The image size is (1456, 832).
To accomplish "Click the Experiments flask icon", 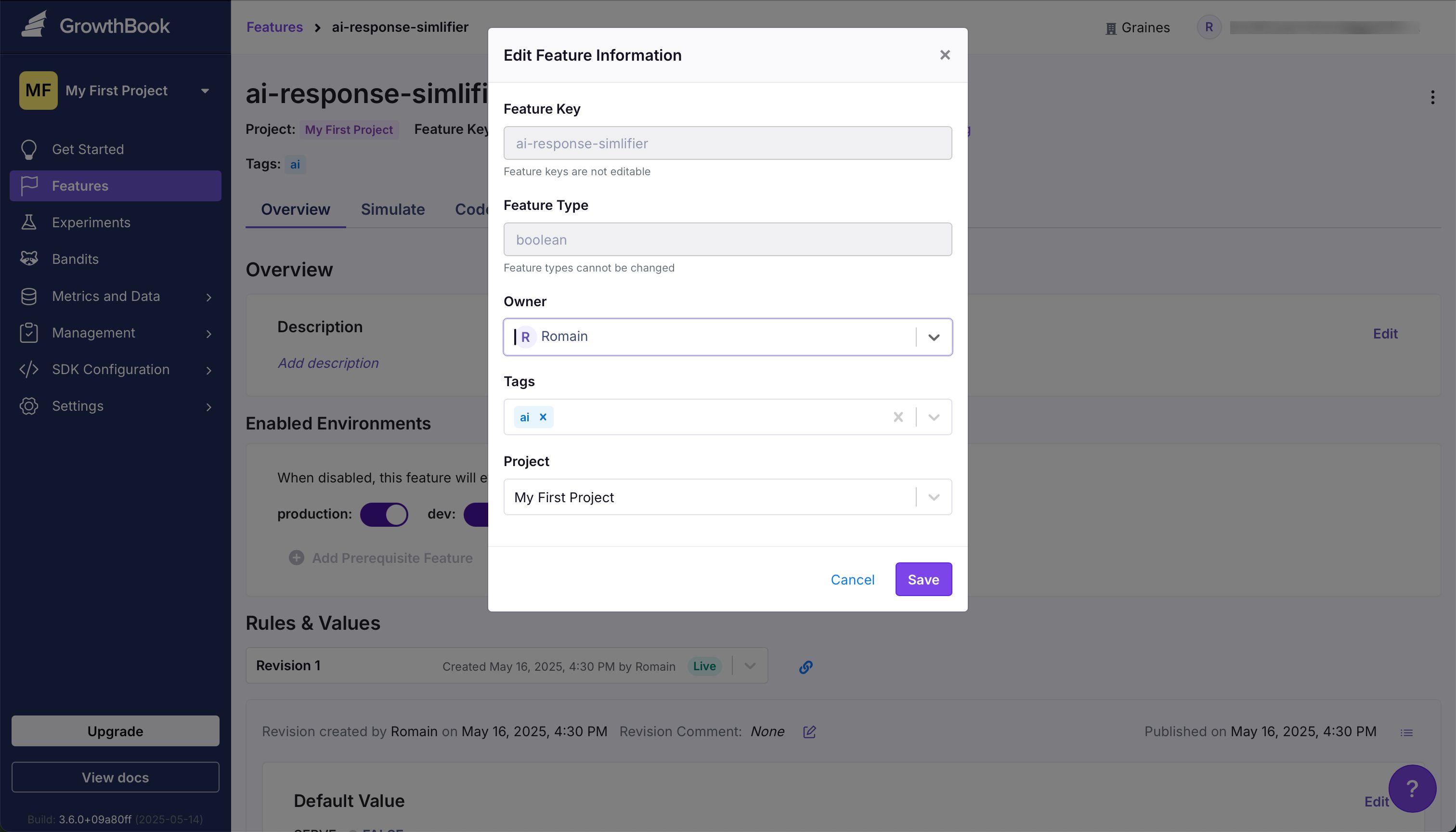I will 28,222.
